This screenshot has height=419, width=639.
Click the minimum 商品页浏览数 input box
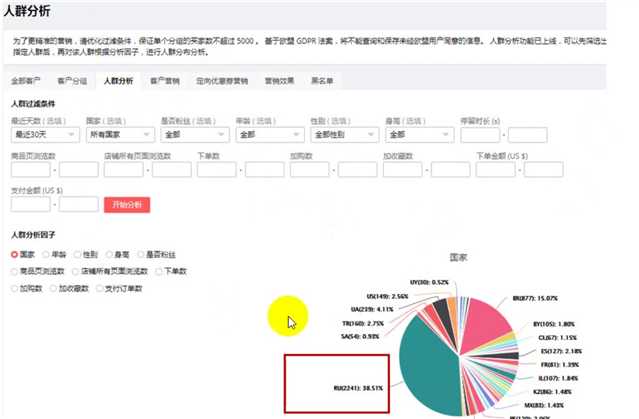(31, 170)
